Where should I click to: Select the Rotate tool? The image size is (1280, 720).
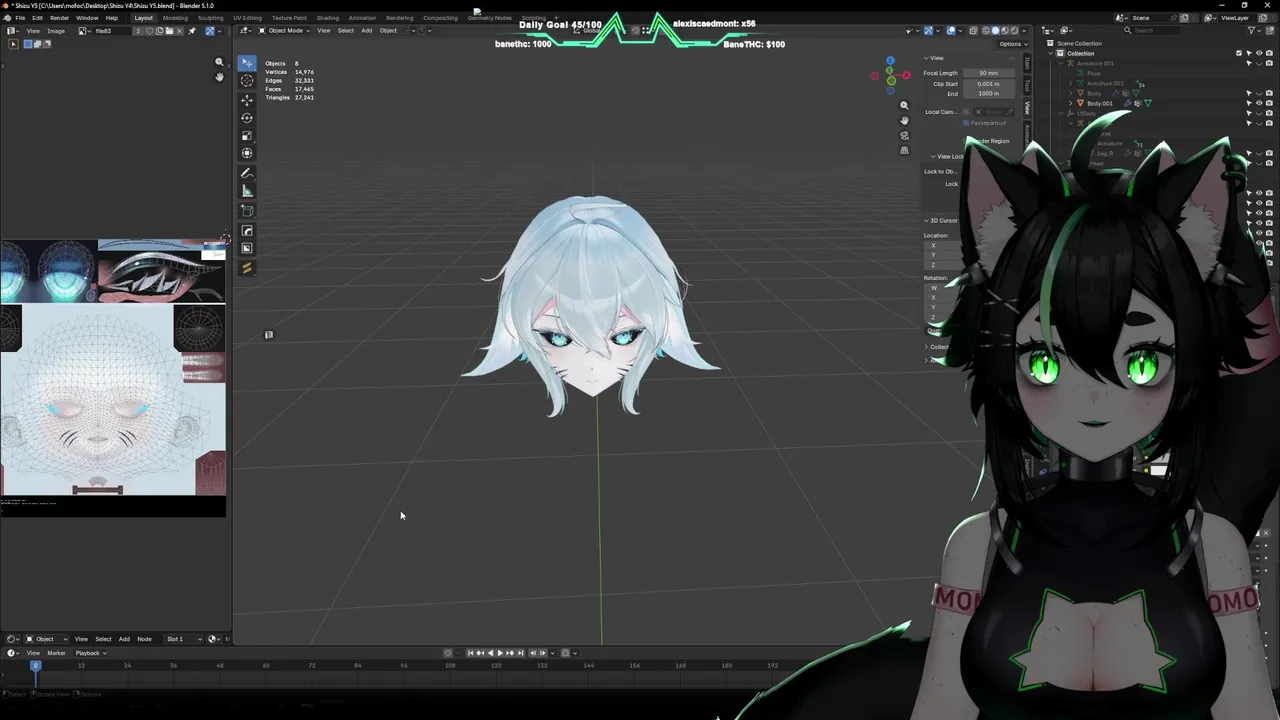coord(247,118)
